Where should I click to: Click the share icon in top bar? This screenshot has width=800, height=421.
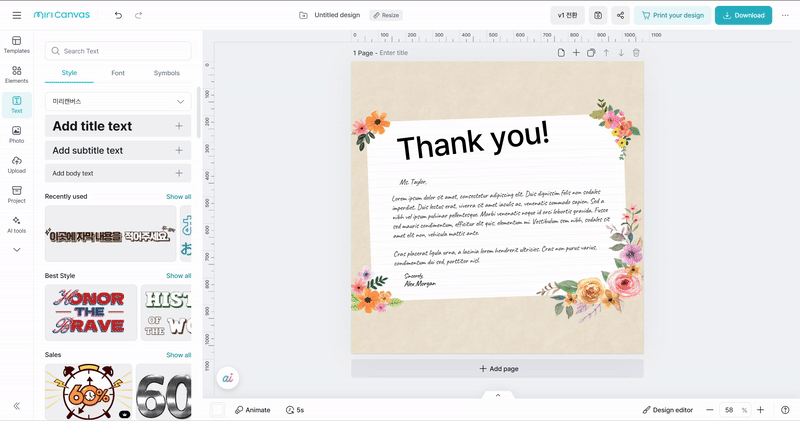click(620, 15)
